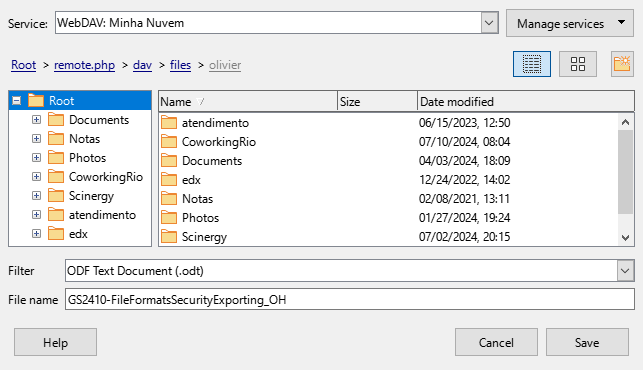This screenshot has height=370, width=643.
Task: Click the Scinergy folder icon in file list
Action: click(169, 237)
